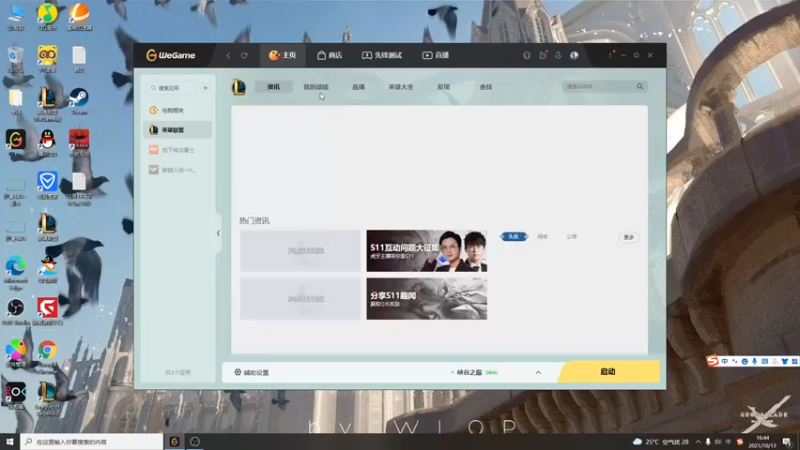
Task: Open the Recycle Bin desktop icon
Action: click(16, 59)
